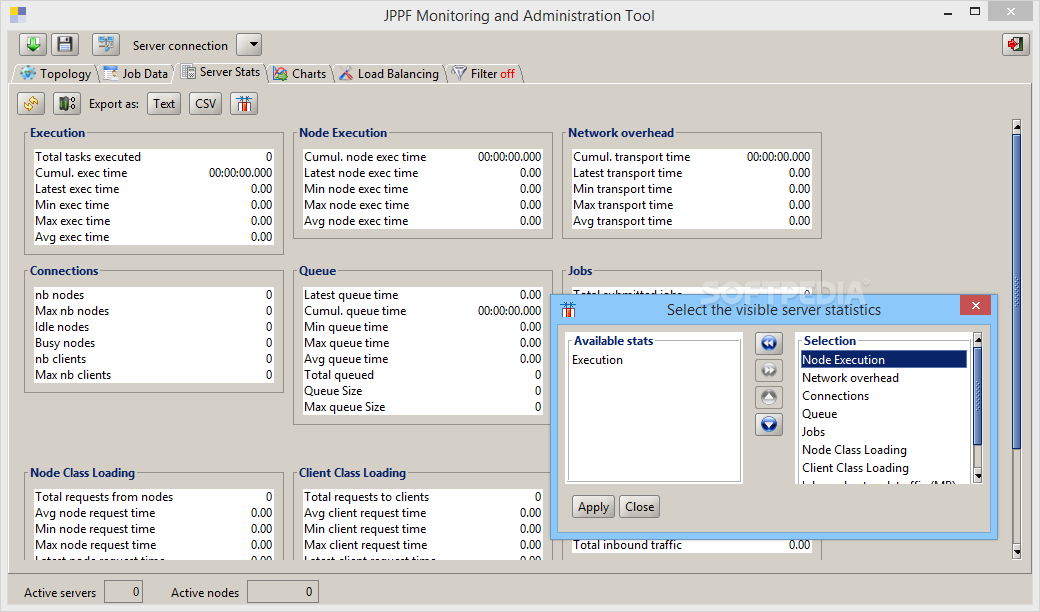Click the Total requests to clients row

point(422,497)
